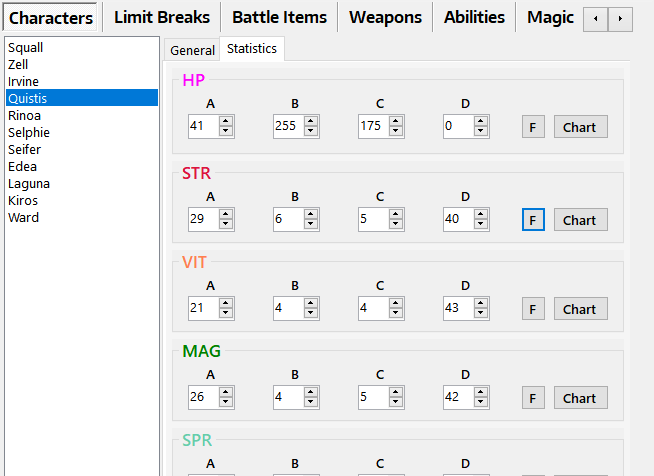Open the STR Chart
Image resolution: width=654 pixels, height=476 pixels.
(x=581, y=220)
